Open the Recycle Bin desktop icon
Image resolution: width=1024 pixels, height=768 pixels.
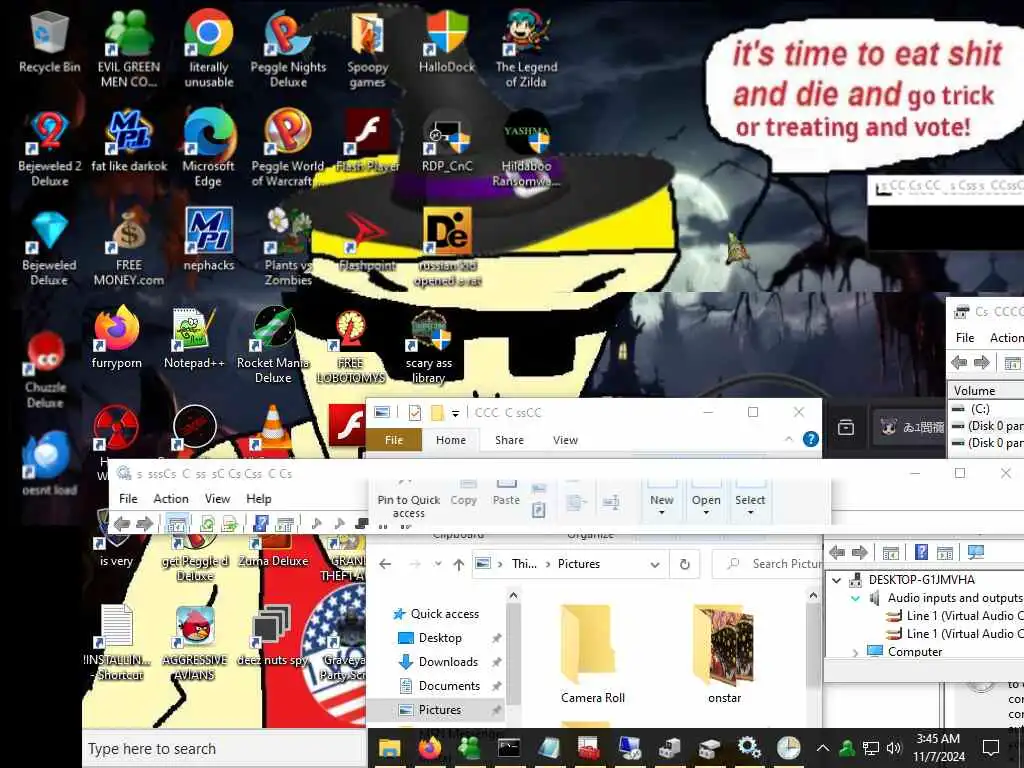49,42
